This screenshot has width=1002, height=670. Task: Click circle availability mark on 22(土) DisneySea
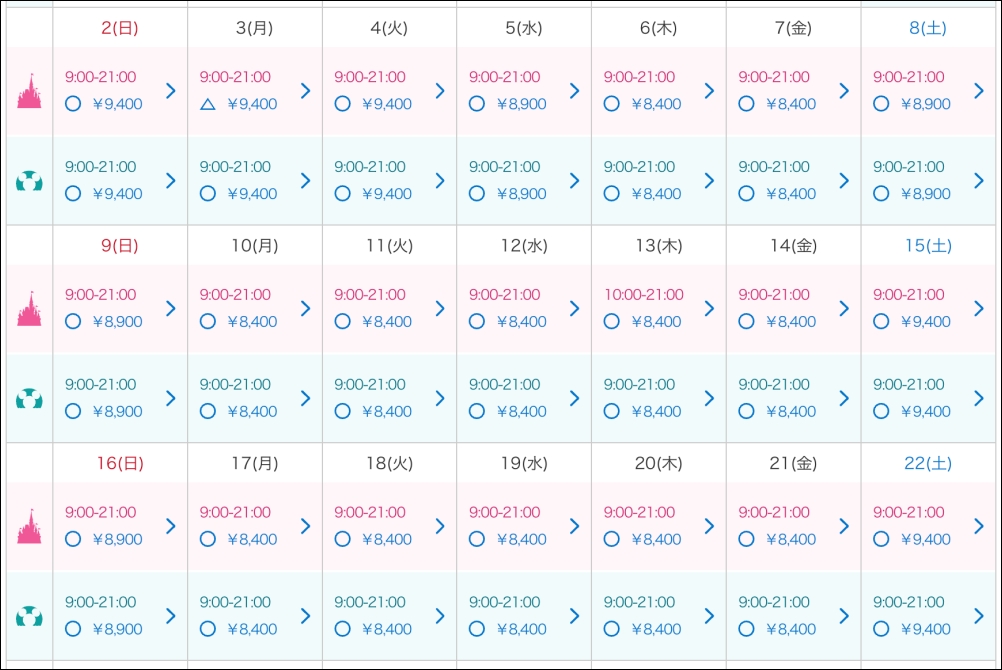click(x=881, y=629)
